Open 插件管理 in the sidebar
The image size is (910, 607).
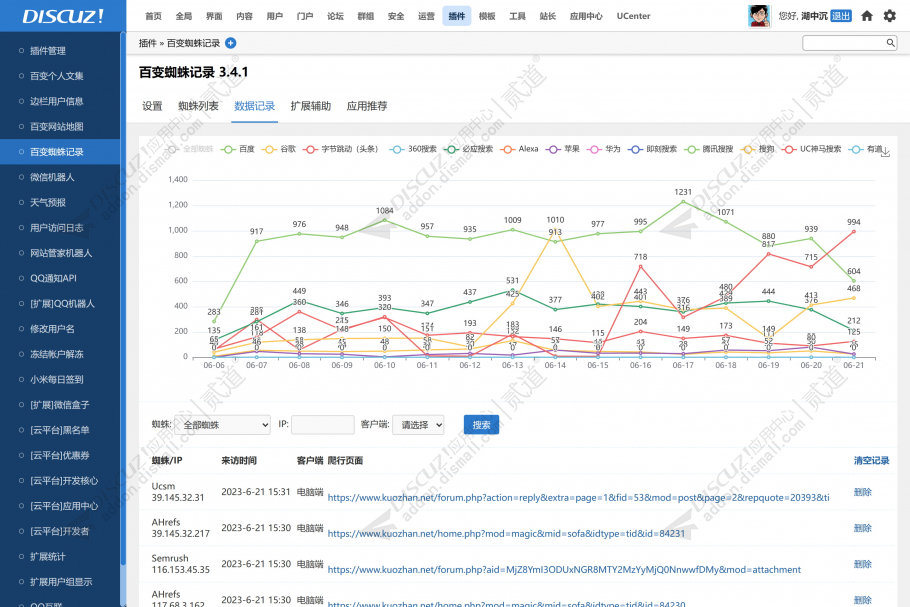pos(48,51)
